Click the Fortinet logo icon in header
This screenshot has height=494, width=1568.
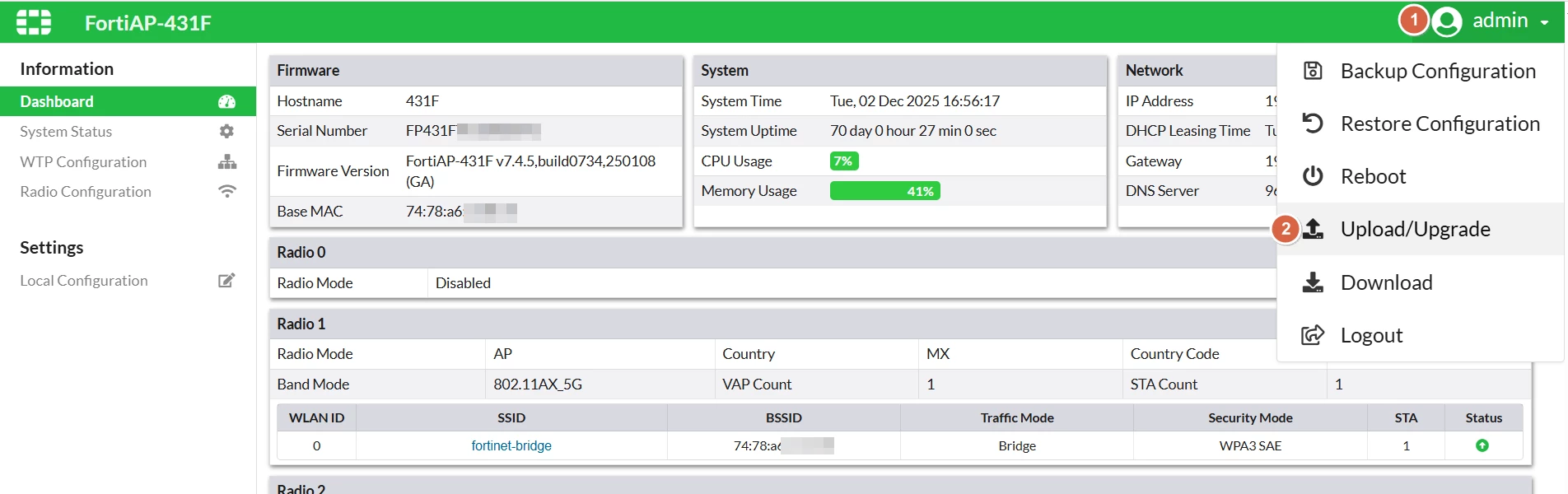[x=34, y=22]
